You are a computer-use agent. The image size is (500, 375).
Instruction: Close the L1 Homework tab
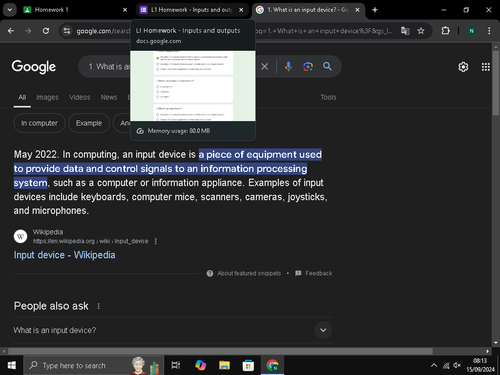pyautogui.click(x=241, y=10)
